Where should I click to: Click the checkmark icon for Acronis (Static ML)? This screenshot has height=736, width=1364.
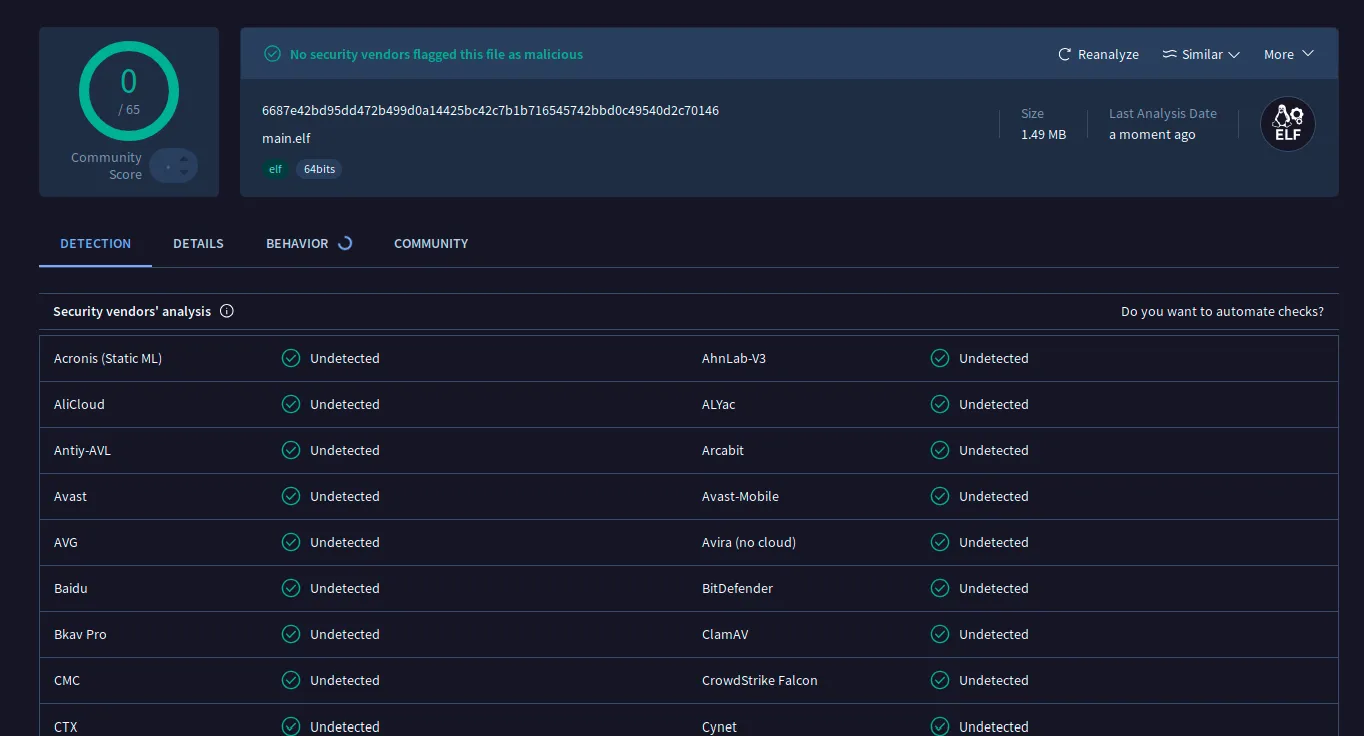point(291,358)
